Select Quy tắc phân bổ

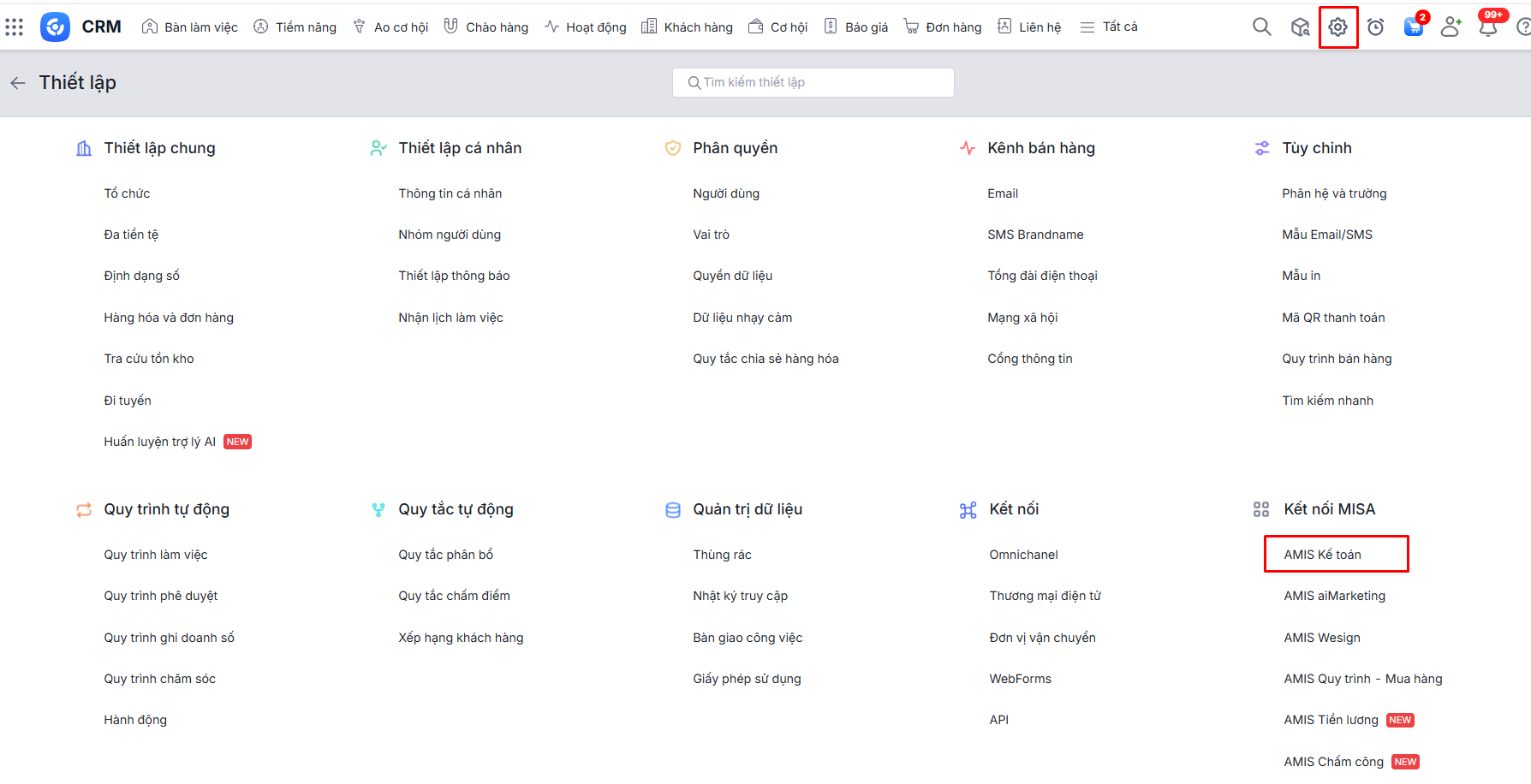[445, 555]
